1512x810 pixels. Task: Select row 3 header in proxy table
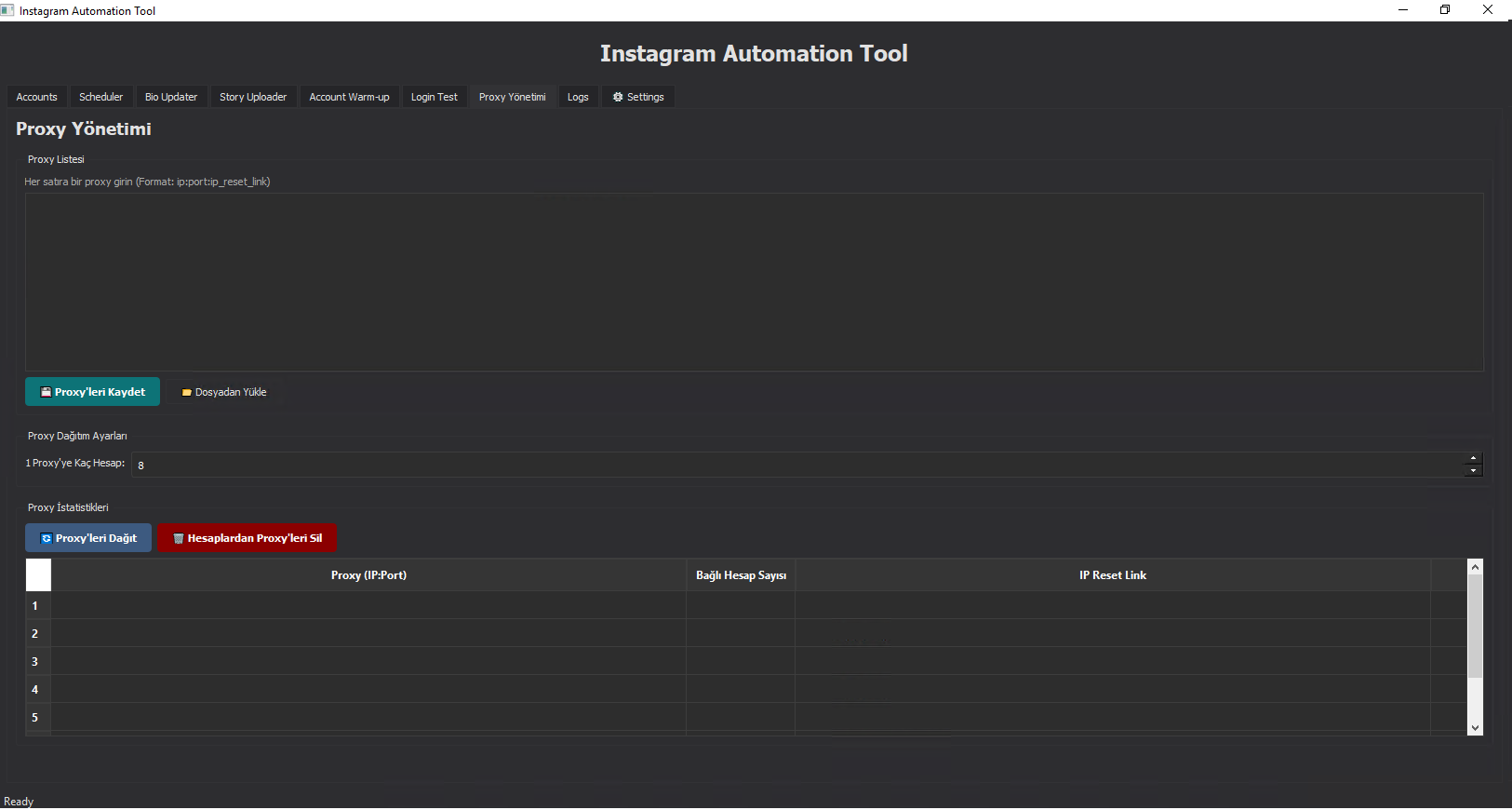[38, 661]
